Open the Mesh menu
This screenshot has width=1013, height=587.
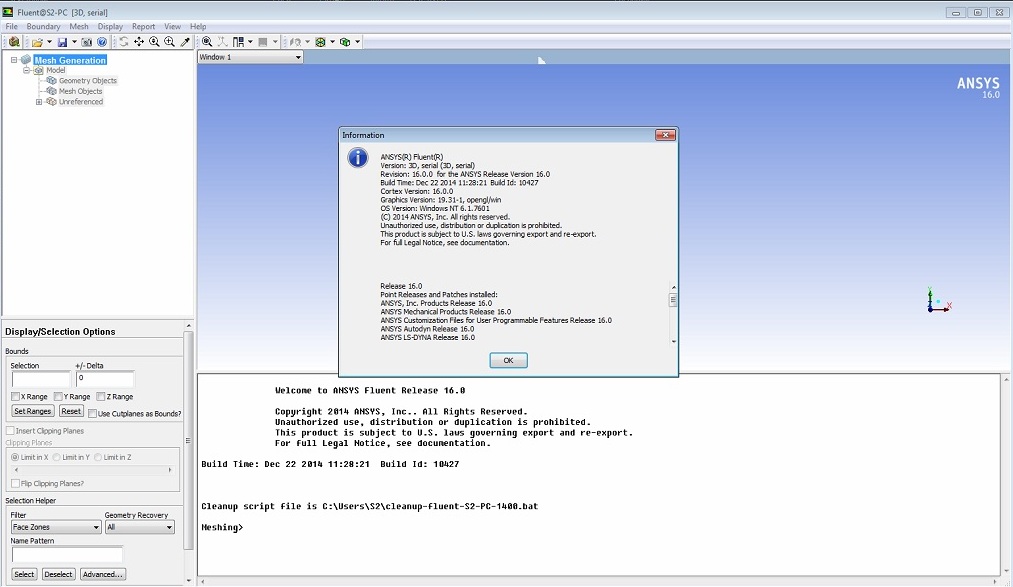click(79, 26)
